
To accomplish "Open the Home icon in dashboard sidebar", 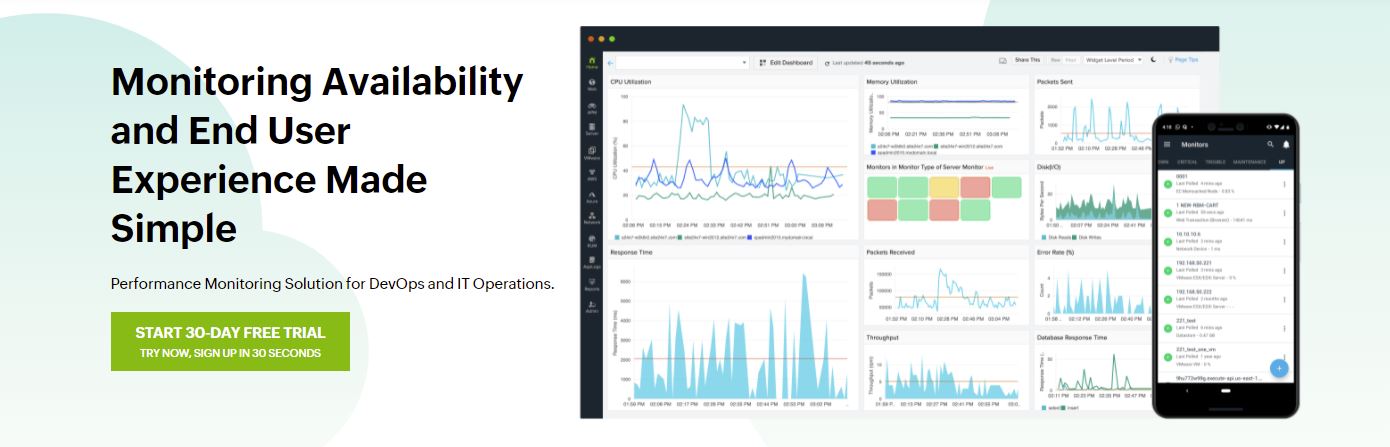I will [592, 63].
